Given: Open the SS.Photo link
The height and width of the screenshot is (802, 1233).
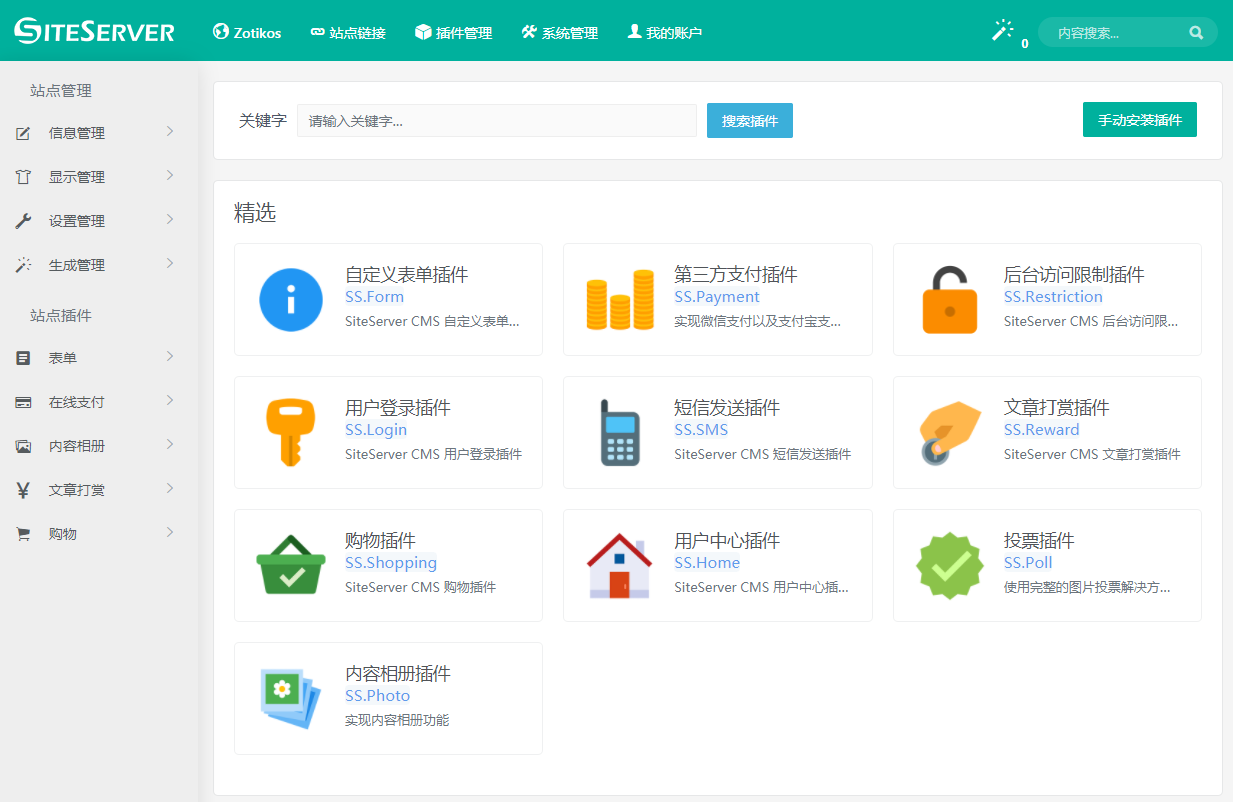Looking at the screenshot, I should click(377, 696).
